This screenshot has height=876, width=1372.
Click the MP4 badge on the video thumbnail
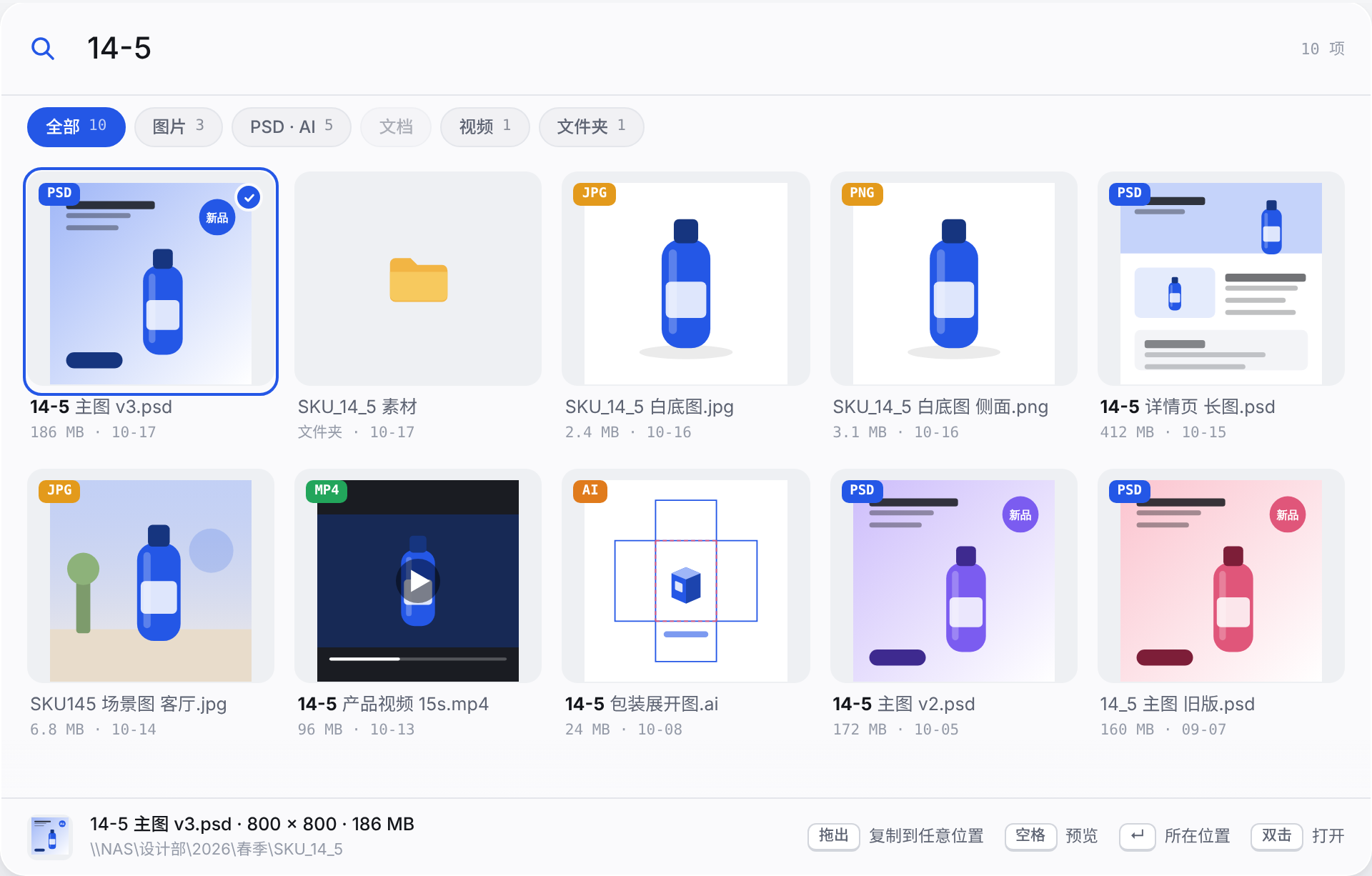click(327, 490)
